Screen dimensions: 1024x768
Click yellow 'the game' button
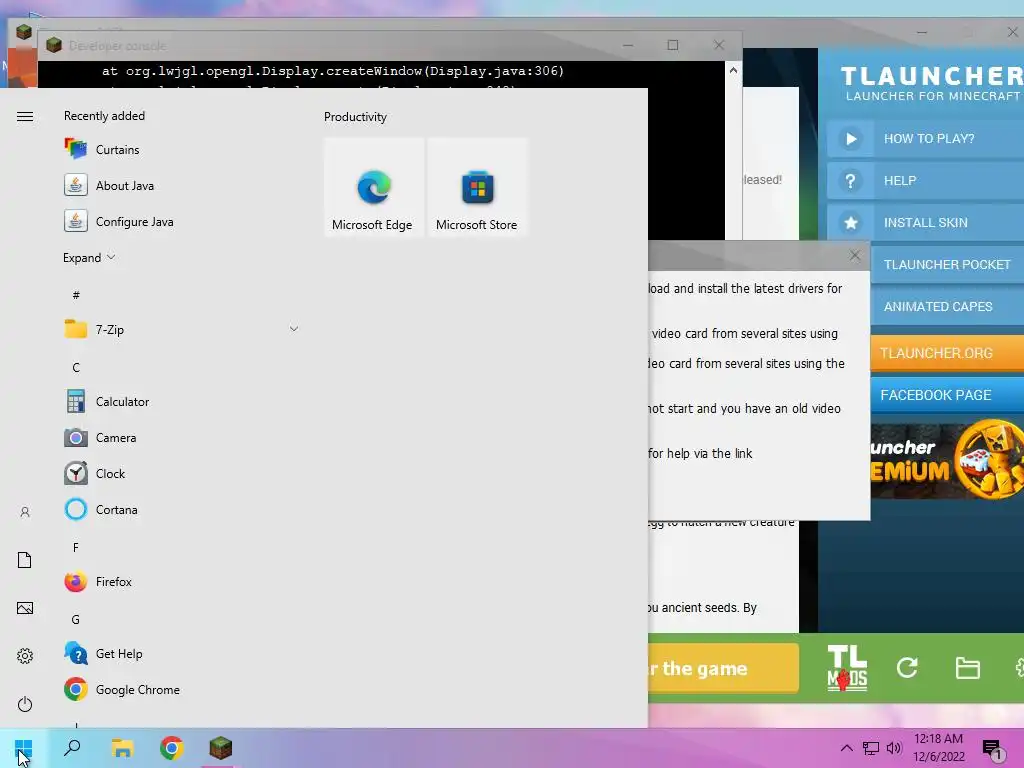[724, 668]
